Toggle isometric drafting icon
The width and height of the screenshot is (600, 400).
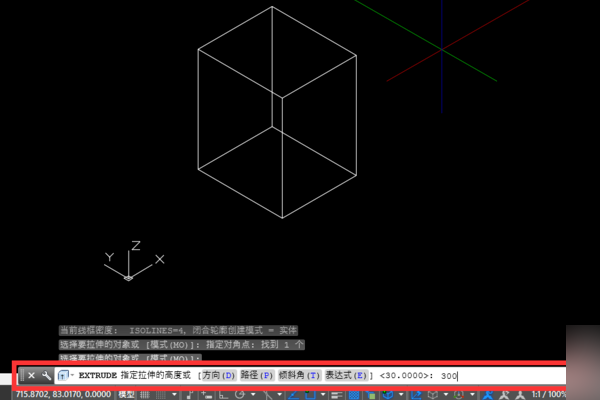[x=268, y=395]
